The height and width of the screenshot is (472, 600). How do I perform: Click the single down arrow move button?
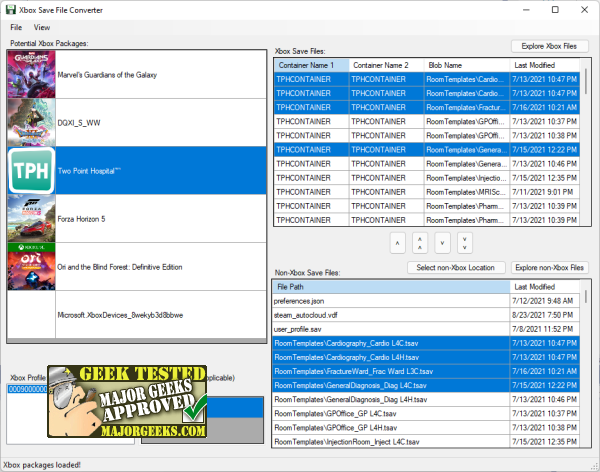(442, 243)
